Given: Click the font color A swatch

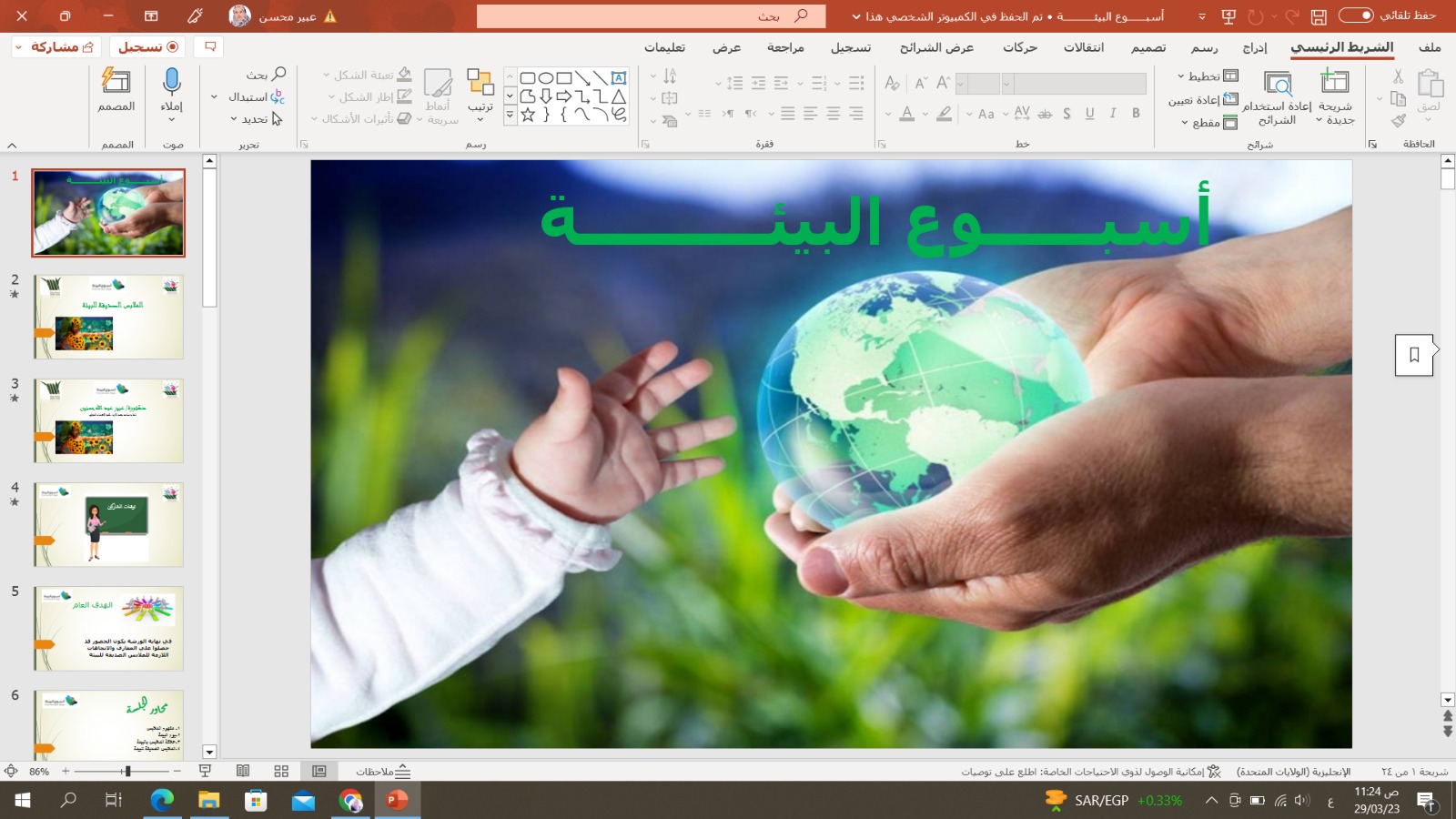Looking at the screenshot, I should click(907, 114).
